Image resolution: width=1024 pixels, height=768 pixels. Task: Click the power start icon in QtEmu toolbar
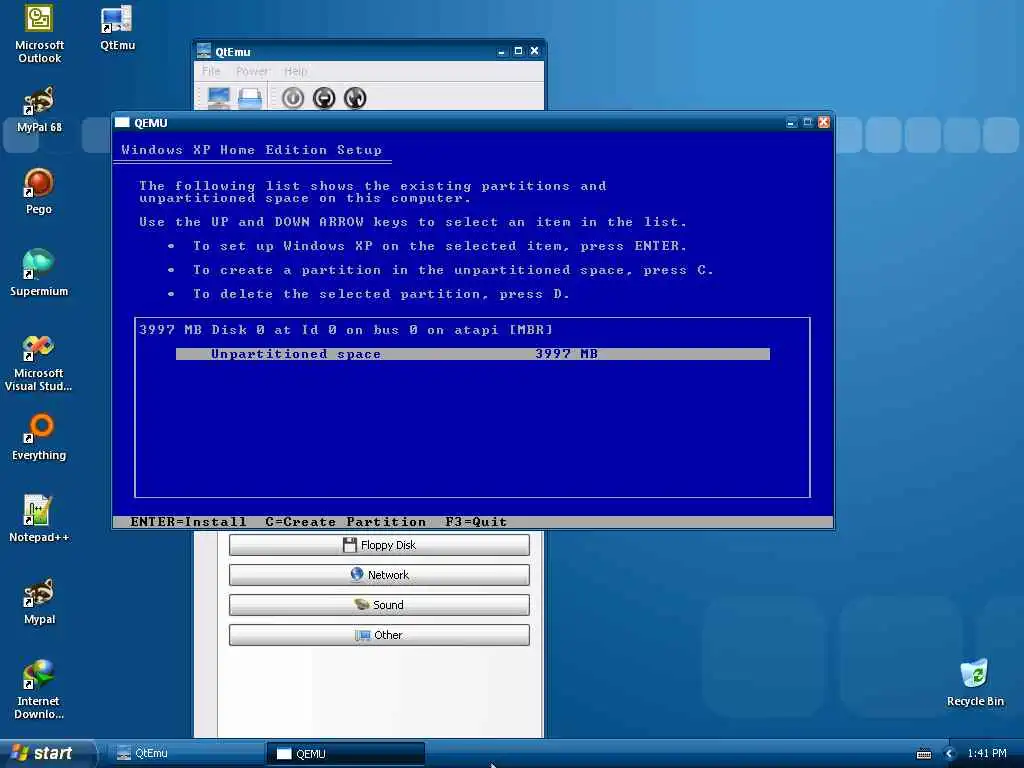tap(293, 98)
